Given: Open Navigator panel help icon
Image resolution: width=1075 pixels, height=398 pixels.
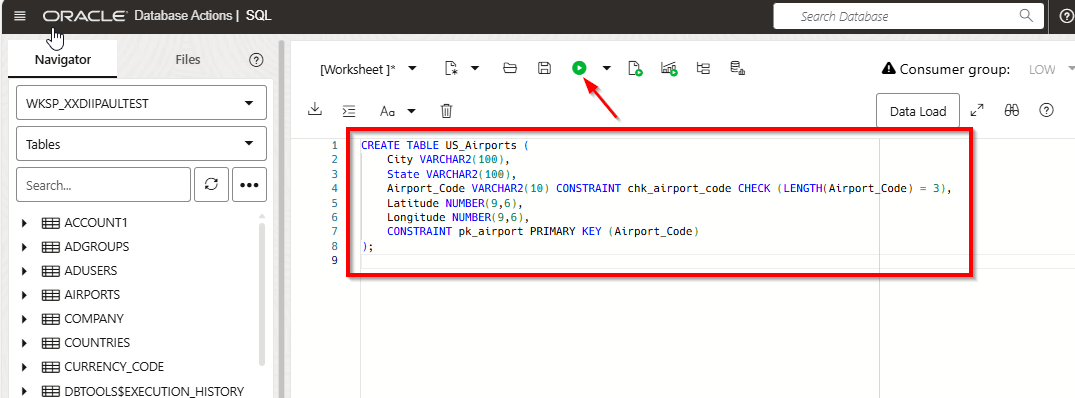Looking at the screenshot, I should point(256,60).
